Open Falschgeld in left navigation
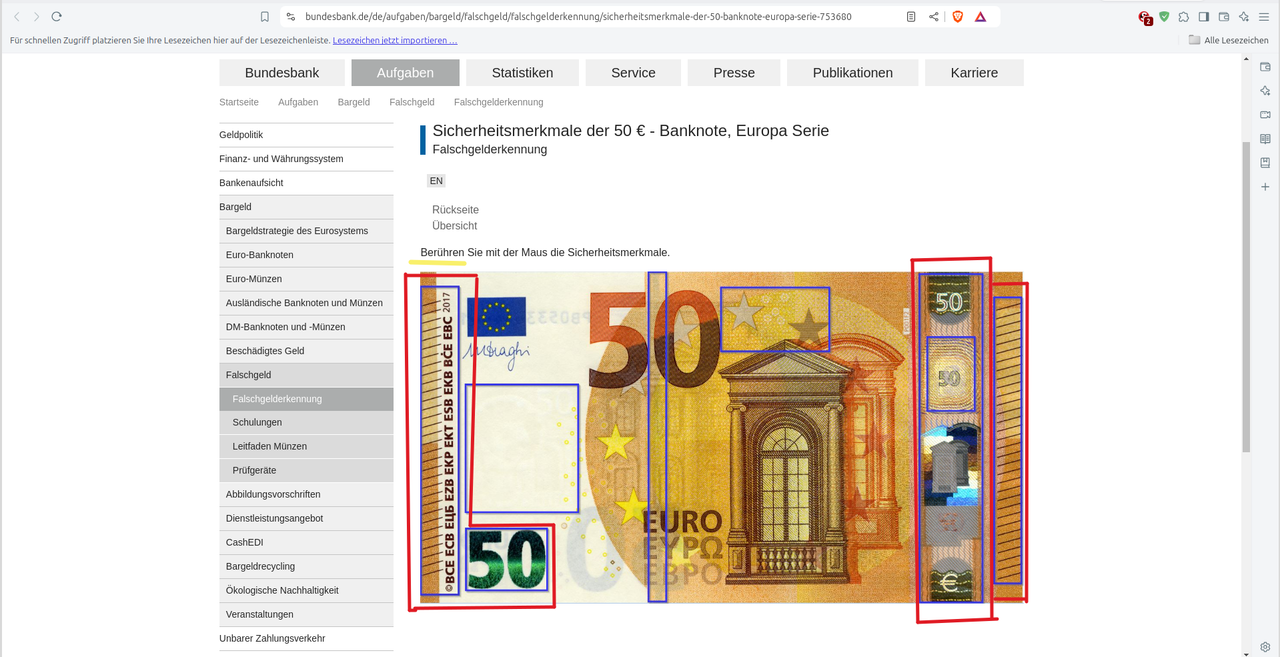 tap(306, 375)
